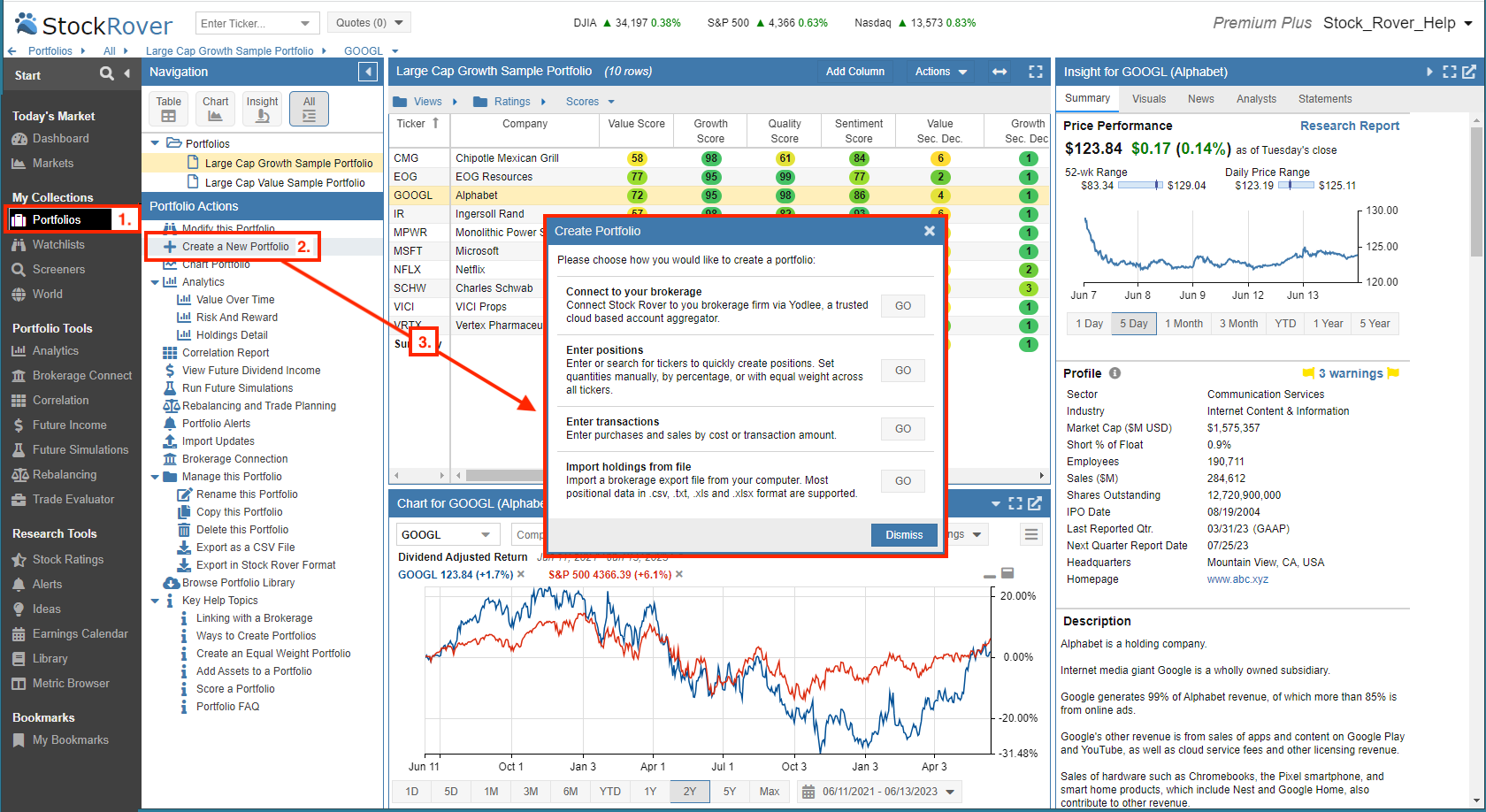Select the 3 Month price range

click(x=1238, y=324)
